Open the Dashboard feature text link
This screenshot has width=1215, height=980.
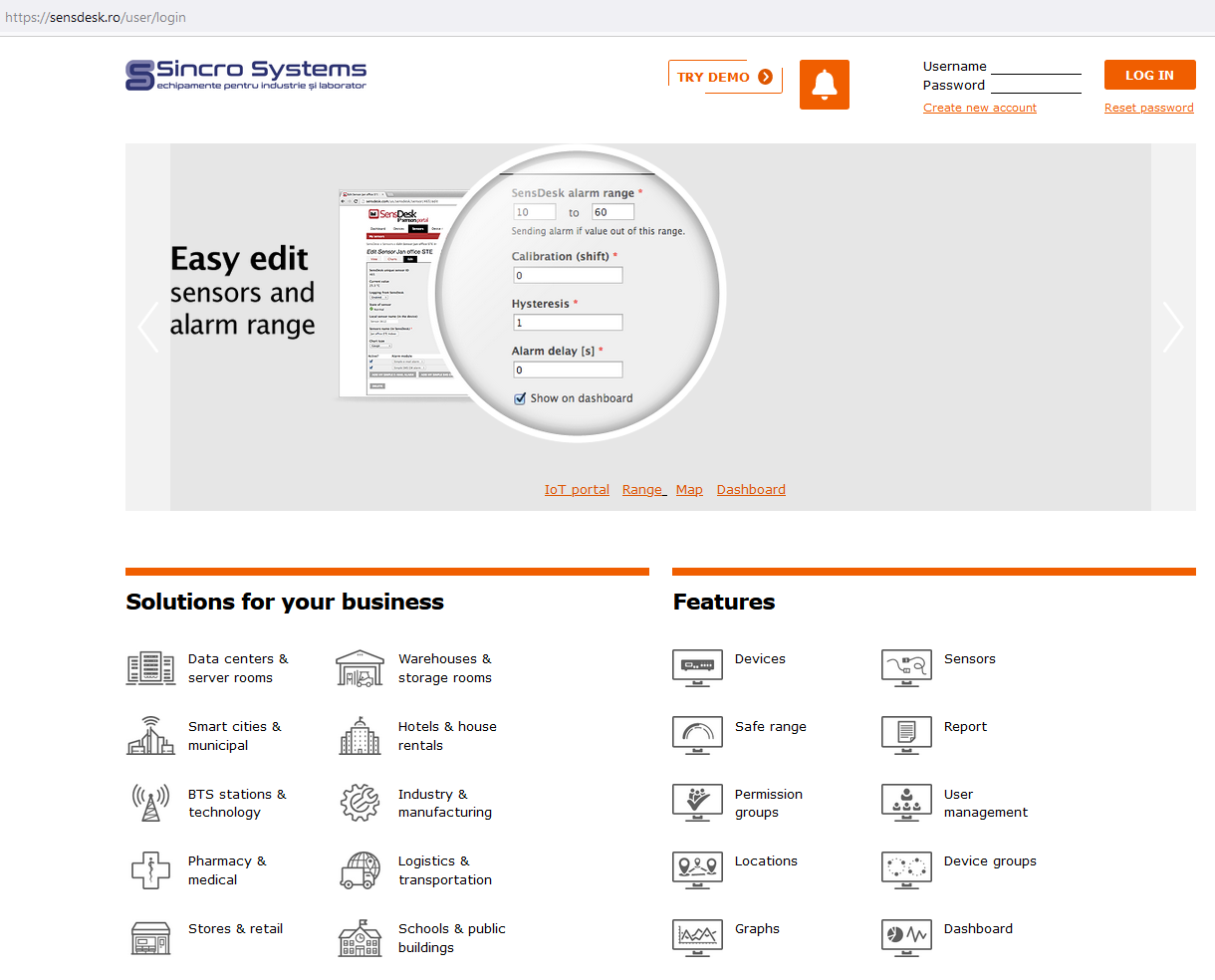pos(978,928)
